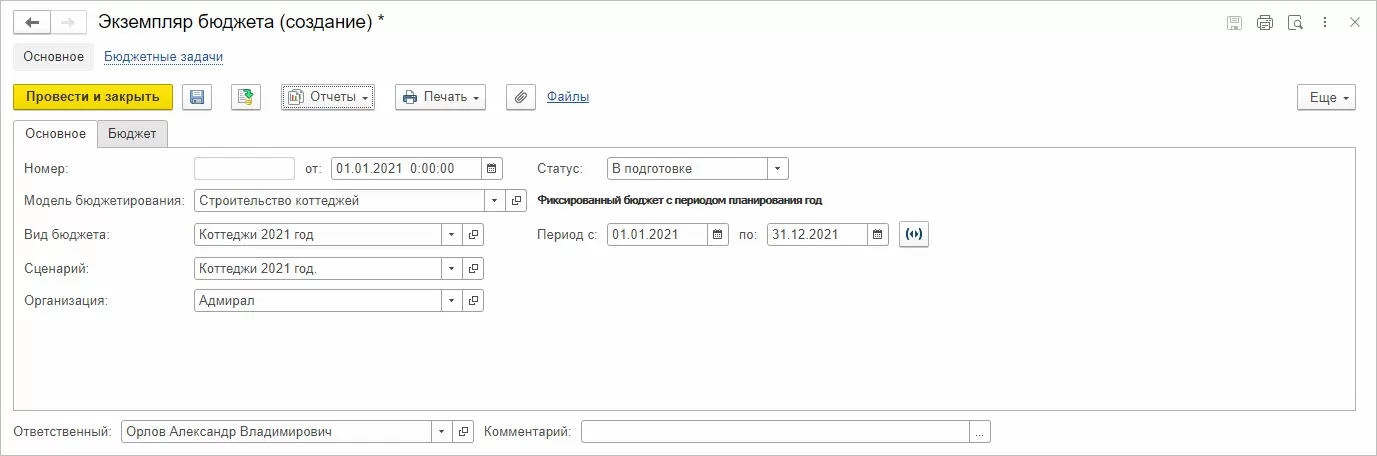This screenshot has height=456, width=1377.
Task: Open the Scenario reference form icon
Action: (x=474, y=269)
